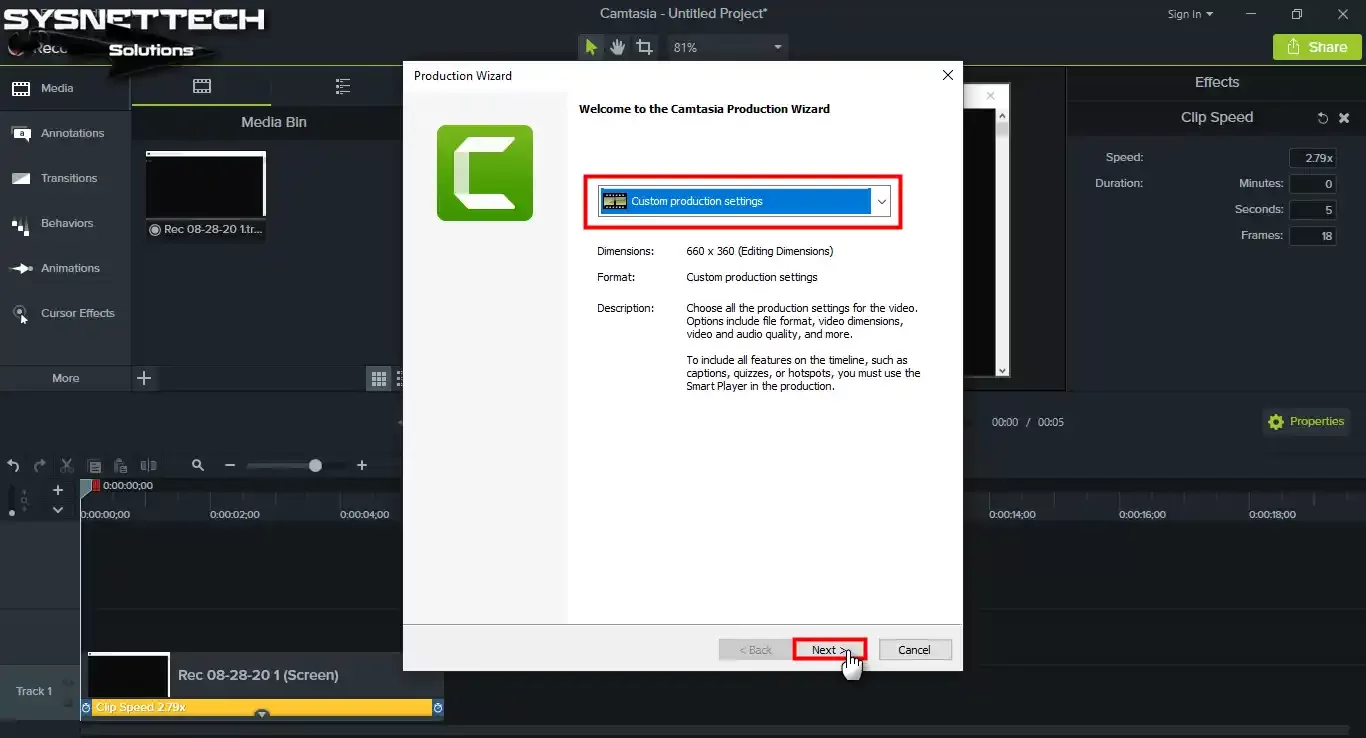Click Cancel in the Production Wizard
Screen dimensions: 1366x738
point(915,650)
